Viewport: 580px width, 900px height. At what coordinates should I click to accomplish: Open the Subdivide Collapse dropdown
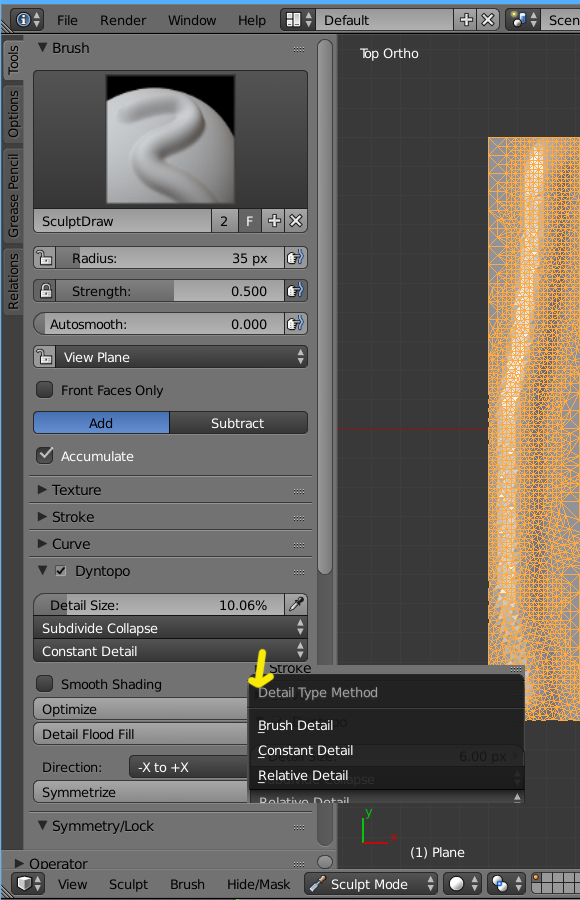click(x=171, y=628)
